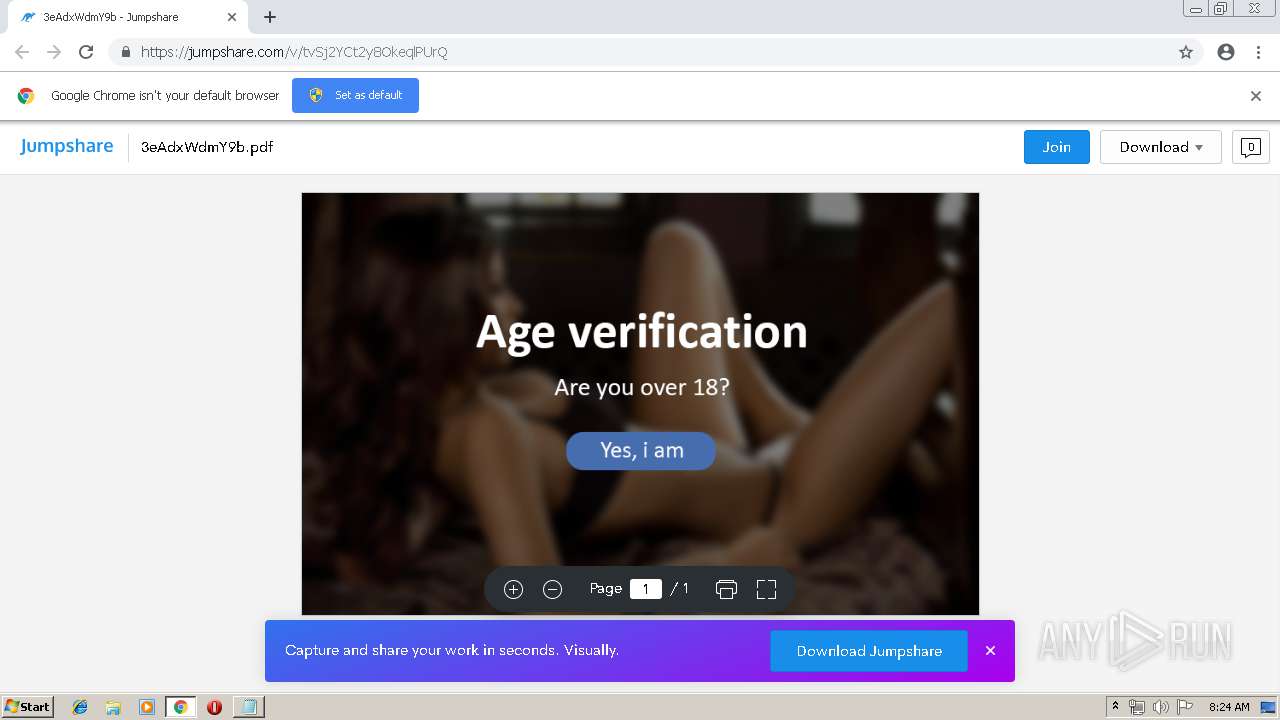Close the Jumpshare promo banner
Screen dimensions: 1280x720
[990, 650]
